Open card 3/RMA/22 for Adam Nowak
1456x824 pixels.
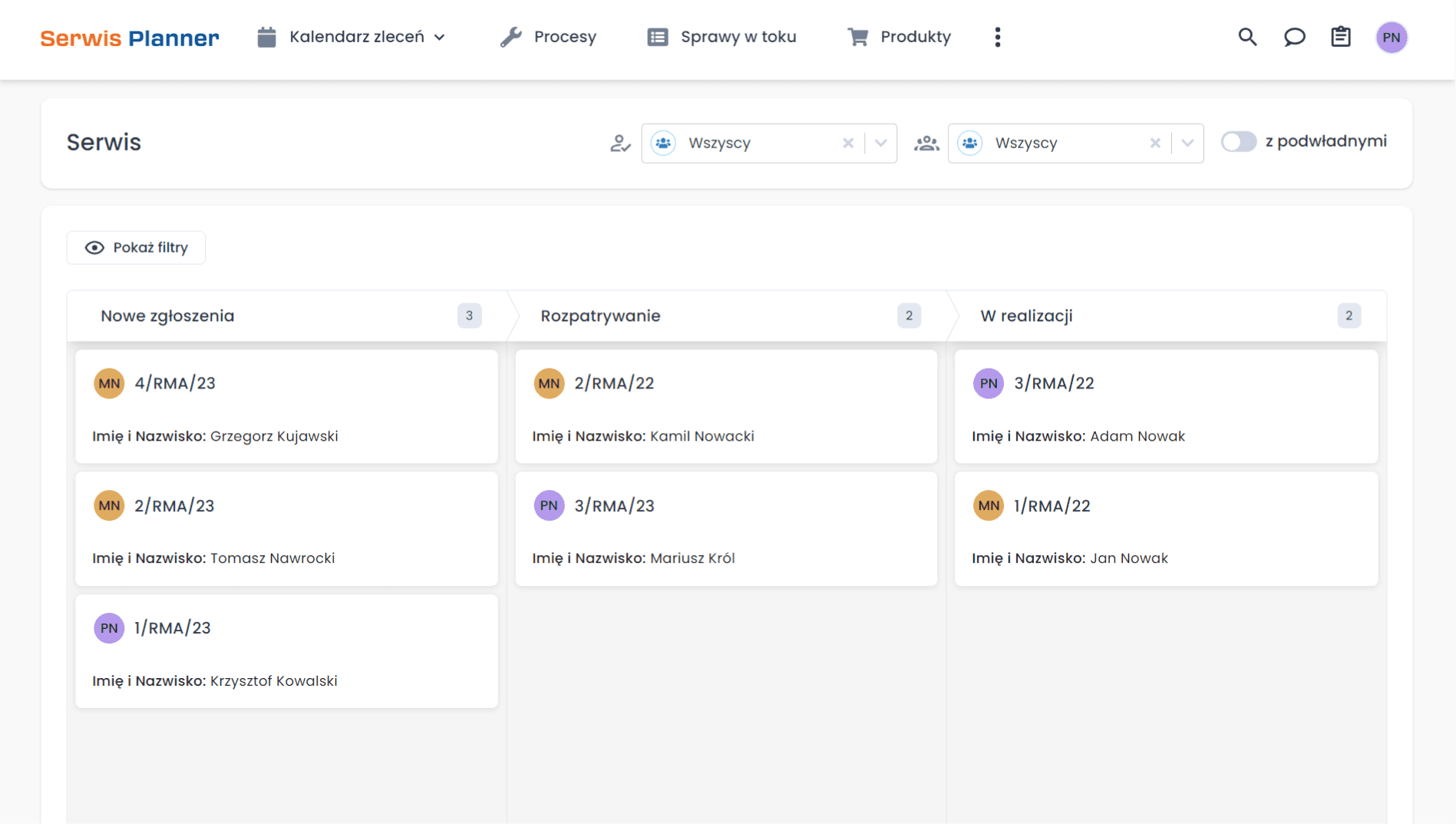[1165, 407]
